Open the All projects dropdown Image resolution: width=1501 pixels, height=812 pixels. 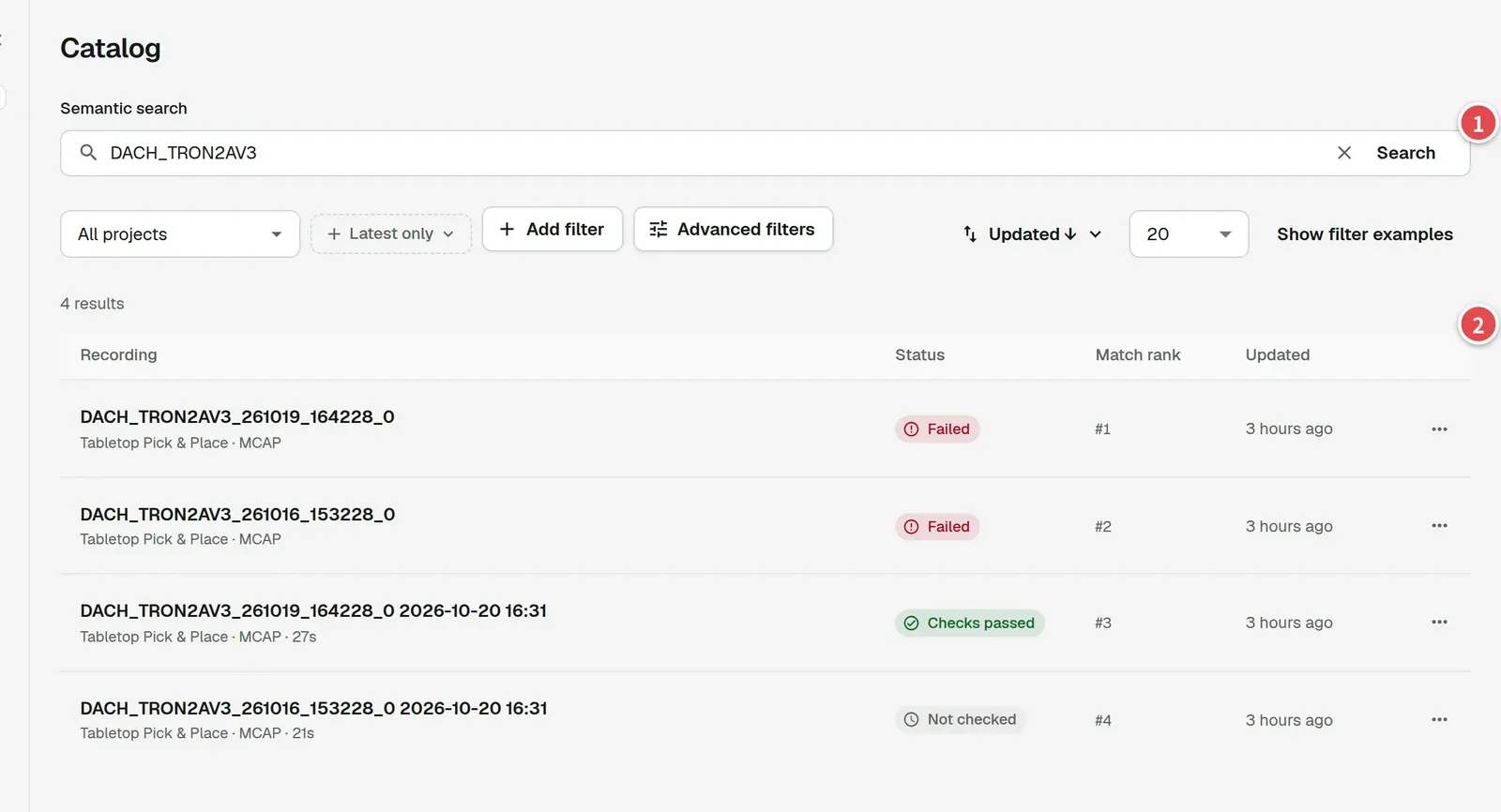pos(180,233)
